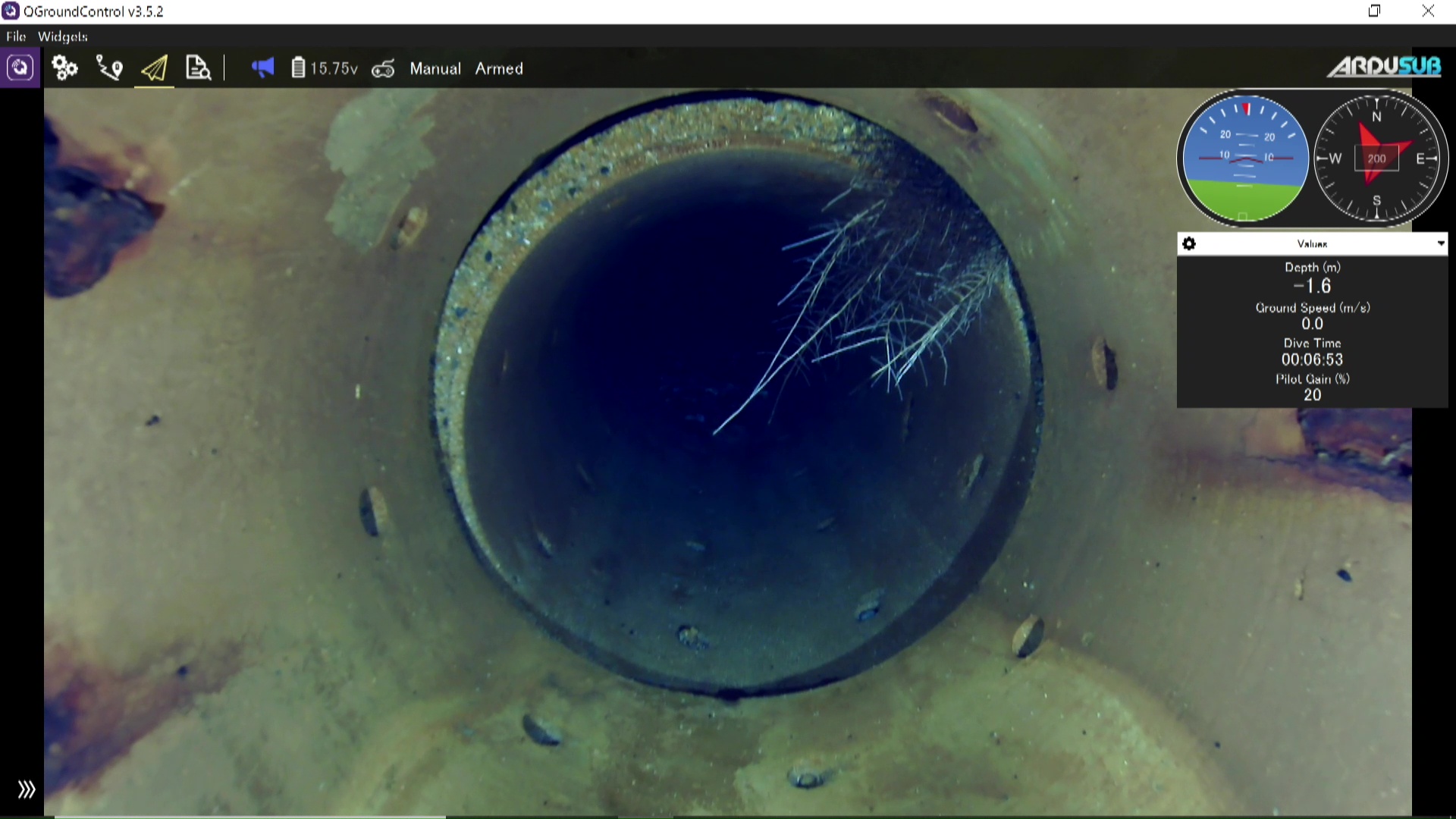This screenshot has width=1456, height=819.
Task: Show vehicle messages megaphone icon
Action: (262, 68)
